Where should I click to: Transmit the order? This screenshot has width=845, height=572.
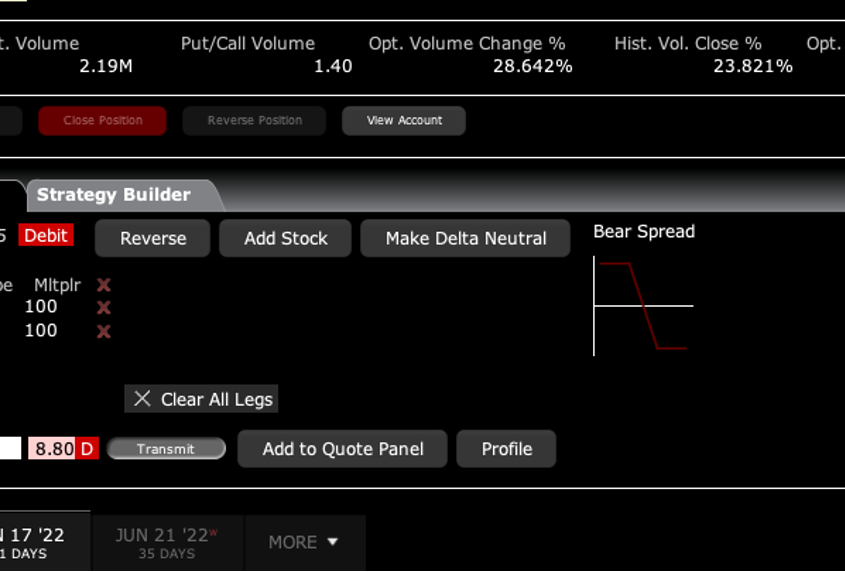click(x=166, y=449)
